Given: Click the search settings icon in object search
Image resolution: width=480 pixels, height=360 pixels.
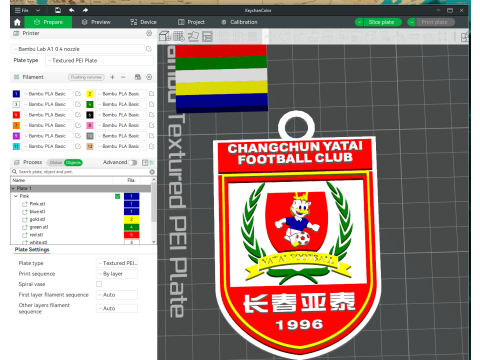Looking at the screenshot, I should tap(152, 172).
